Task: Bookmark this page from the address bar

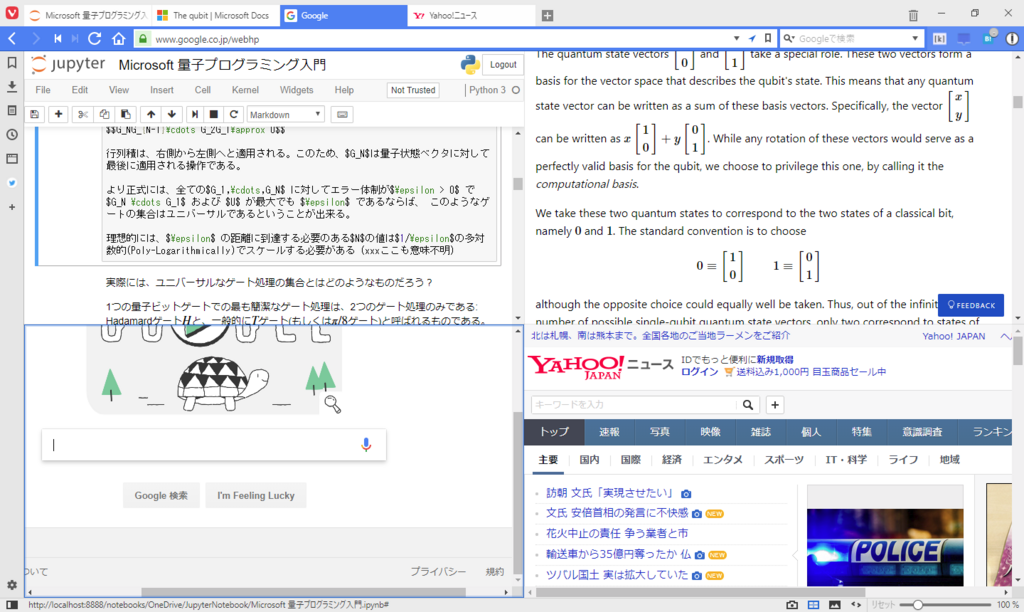Action: pyautogui.click(x=768, y=39)
